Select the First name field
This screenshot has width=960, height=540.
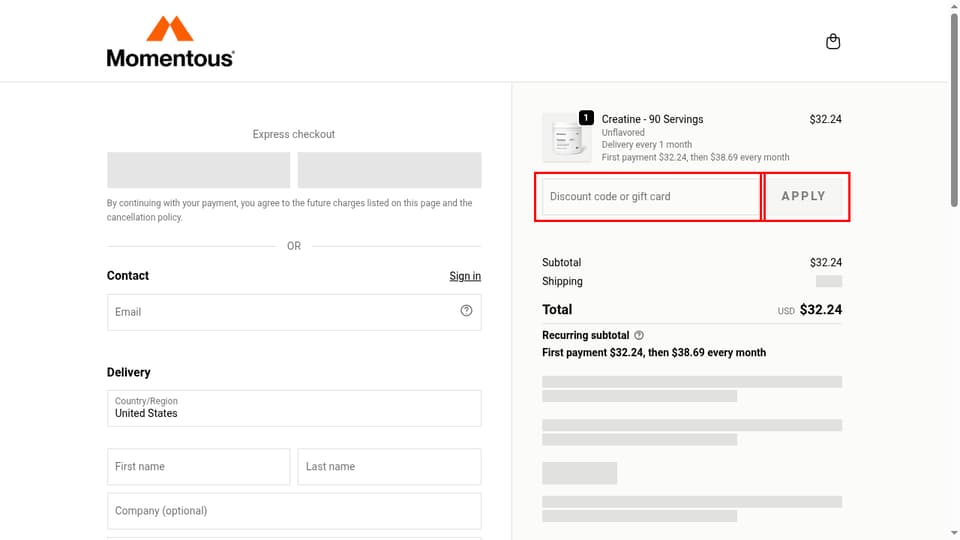pos(198,467)
